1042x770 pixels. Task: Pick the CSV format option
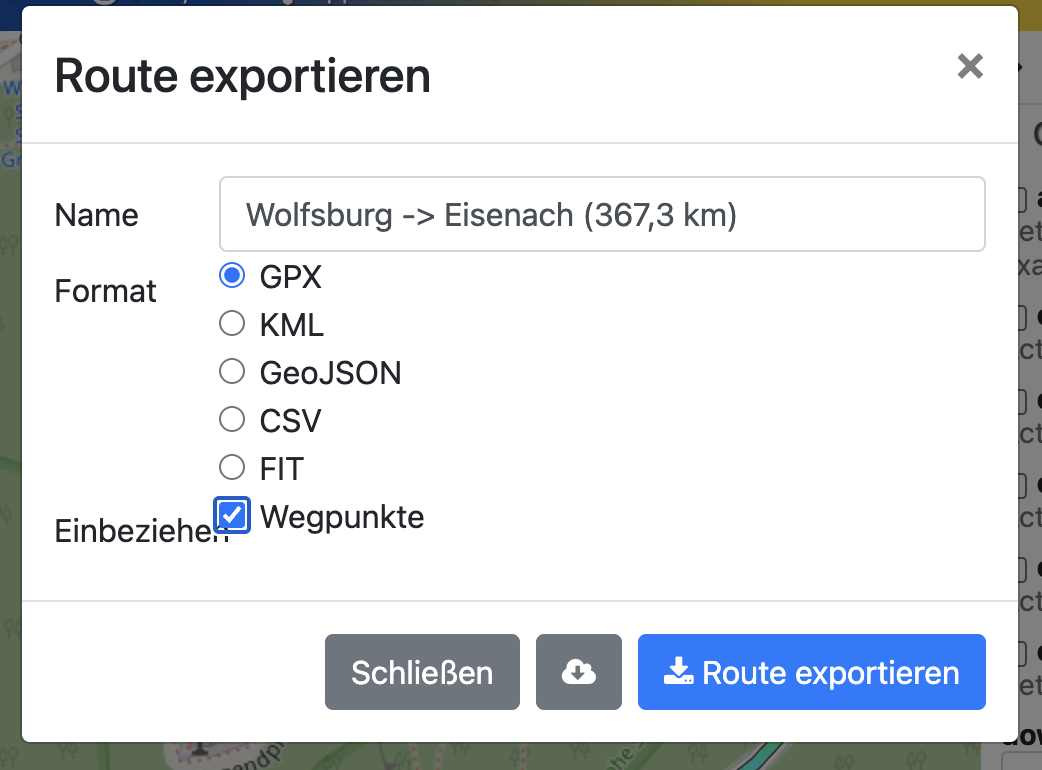(x=232, y=420)
